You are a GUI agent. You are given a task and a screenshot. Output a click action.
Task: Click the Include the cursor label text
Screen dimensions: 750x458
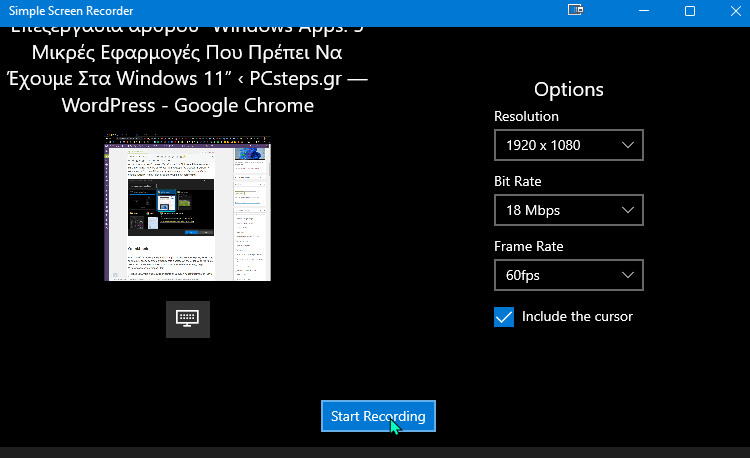[577, 316]
